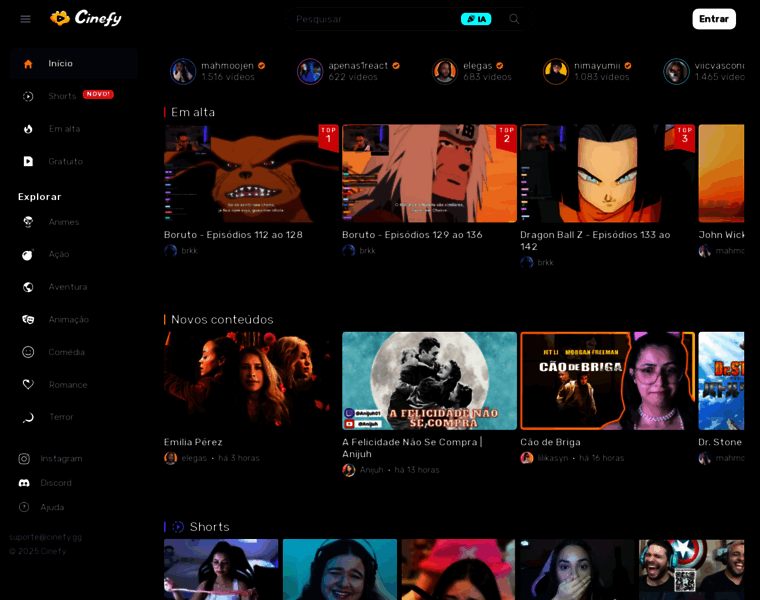Click the Romance heart icon

[28, 384]
